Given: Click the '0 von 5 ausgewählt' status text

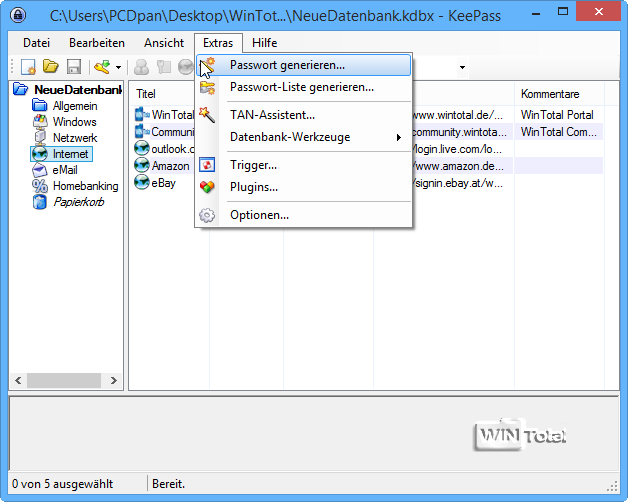Looking at the screenshot, I should pyautogui.click(x=62, y=484).
